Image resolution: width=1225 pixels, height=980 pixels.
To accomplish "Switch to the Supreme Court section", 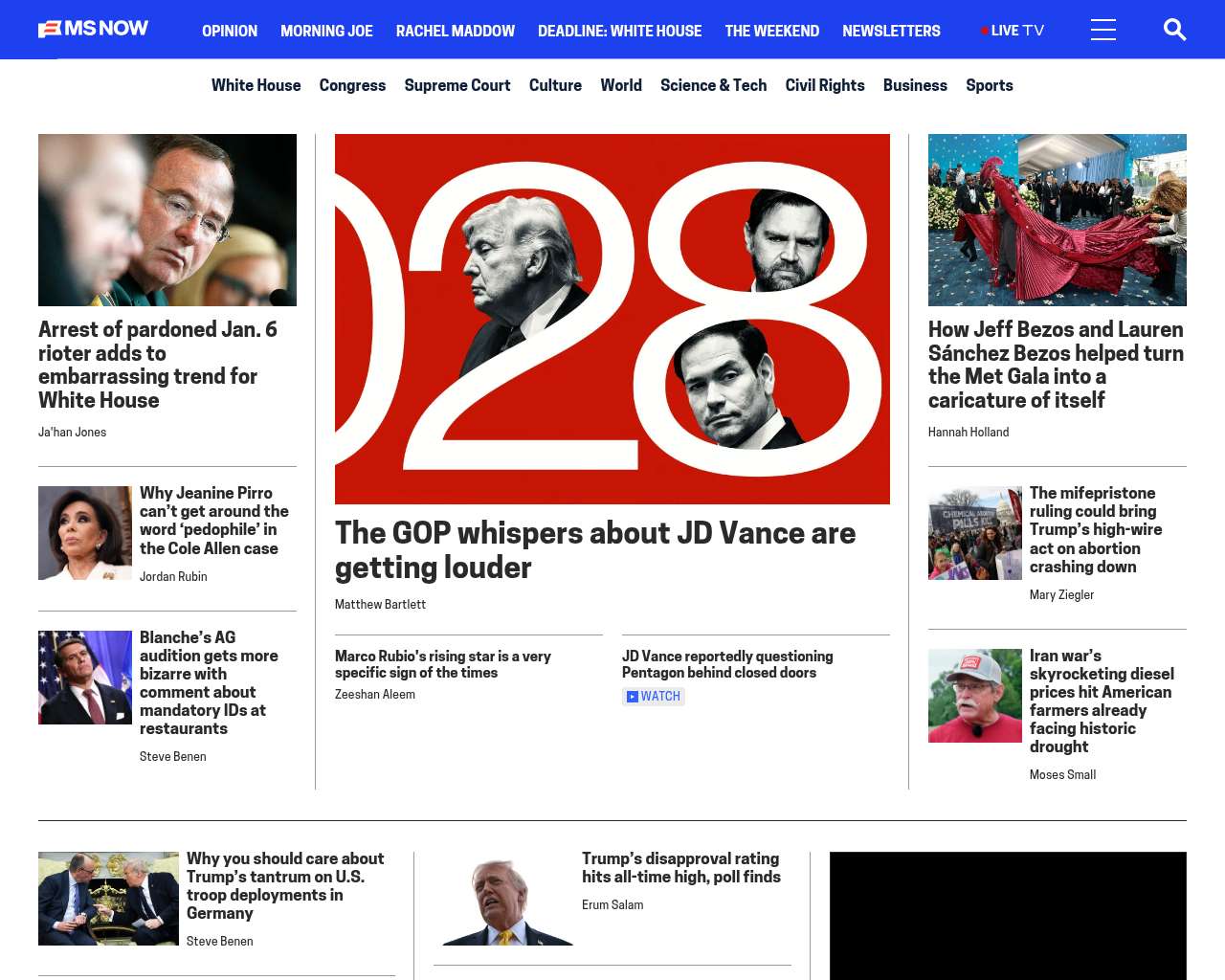I will (x=457, y=85).
